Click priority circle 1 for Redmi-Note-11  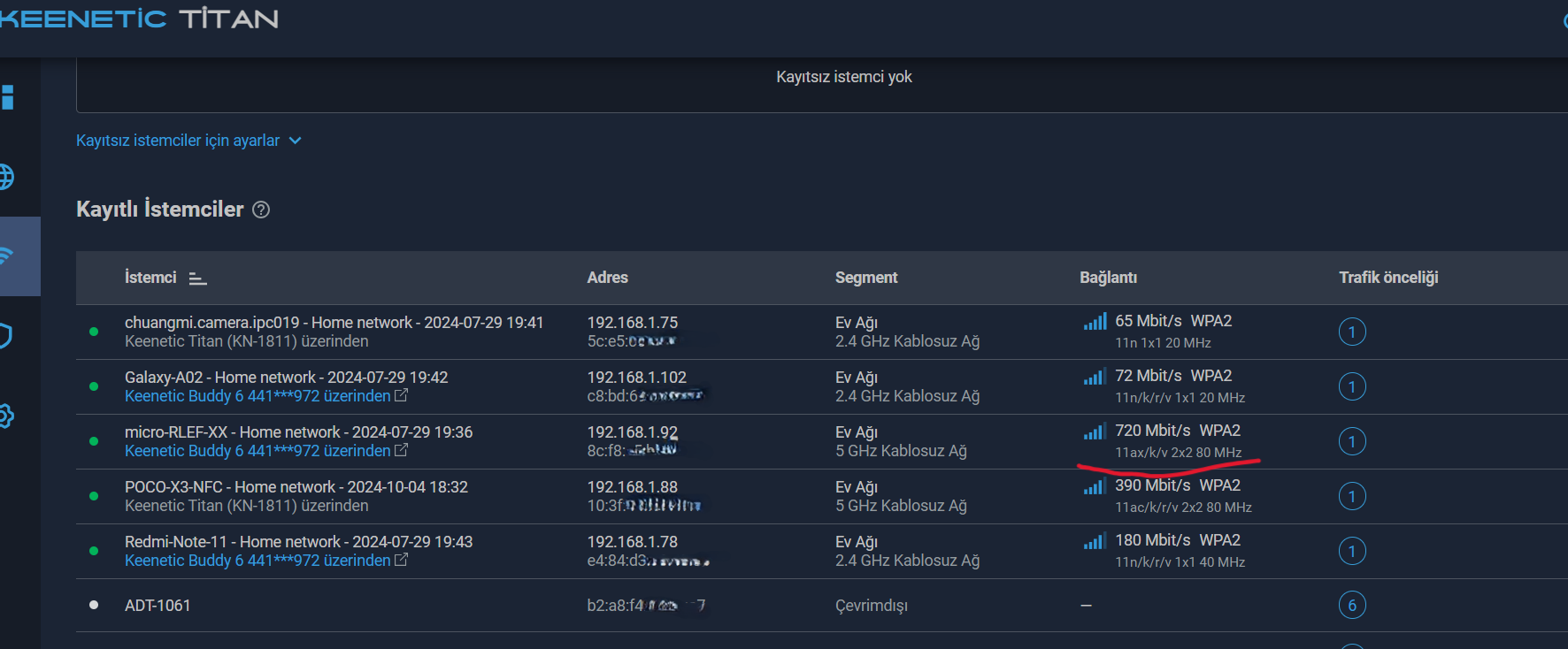tap(1352, 551)
